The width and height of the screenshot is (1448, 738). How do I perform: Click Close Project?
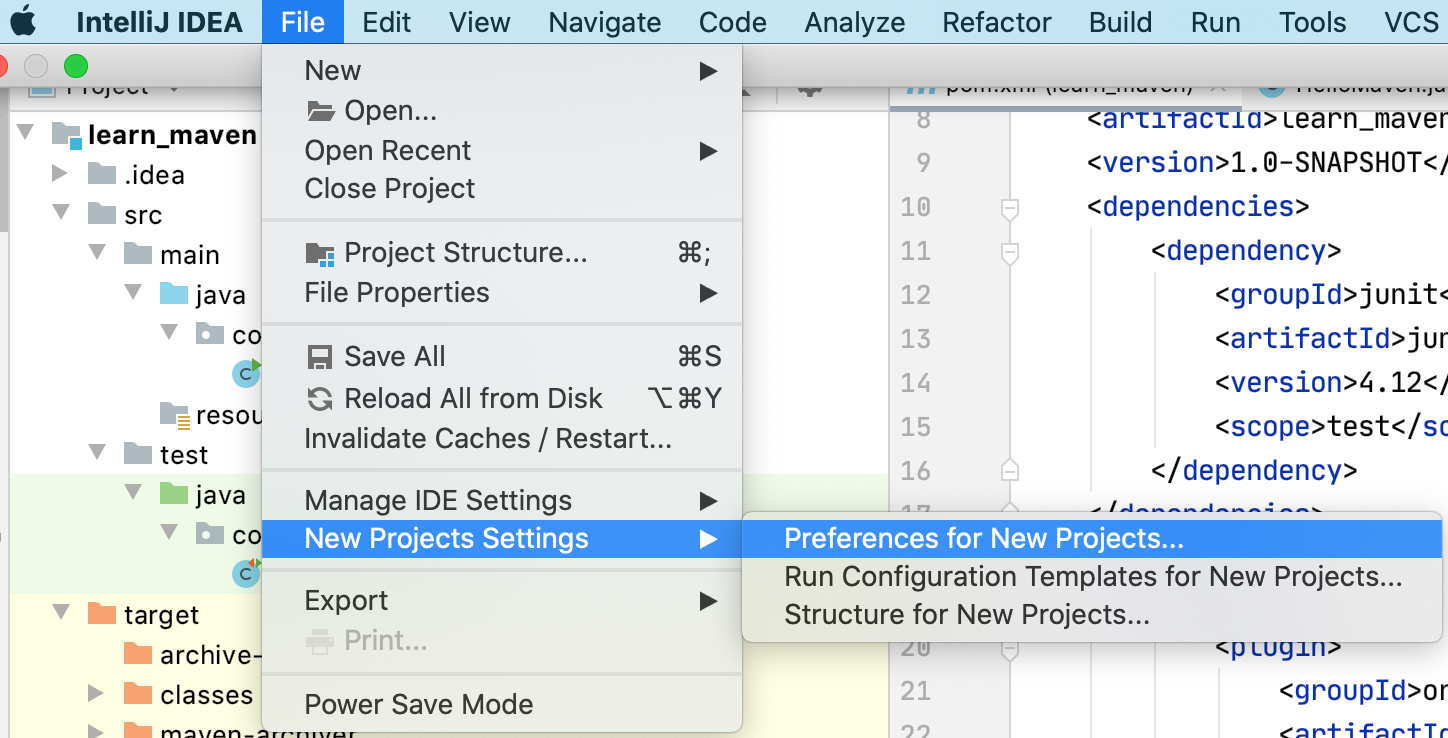click(389, 189)
